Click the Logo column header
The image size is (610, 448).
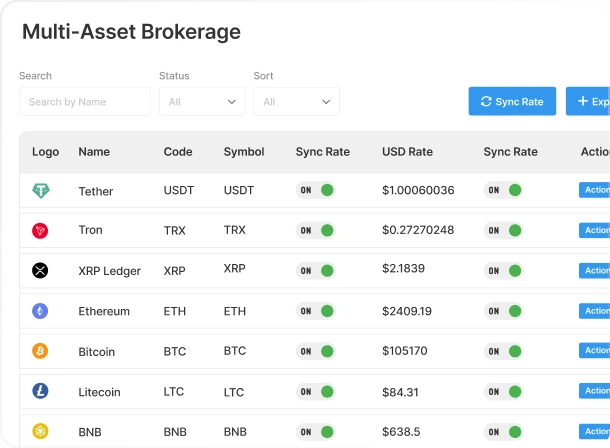coord(46,152)
